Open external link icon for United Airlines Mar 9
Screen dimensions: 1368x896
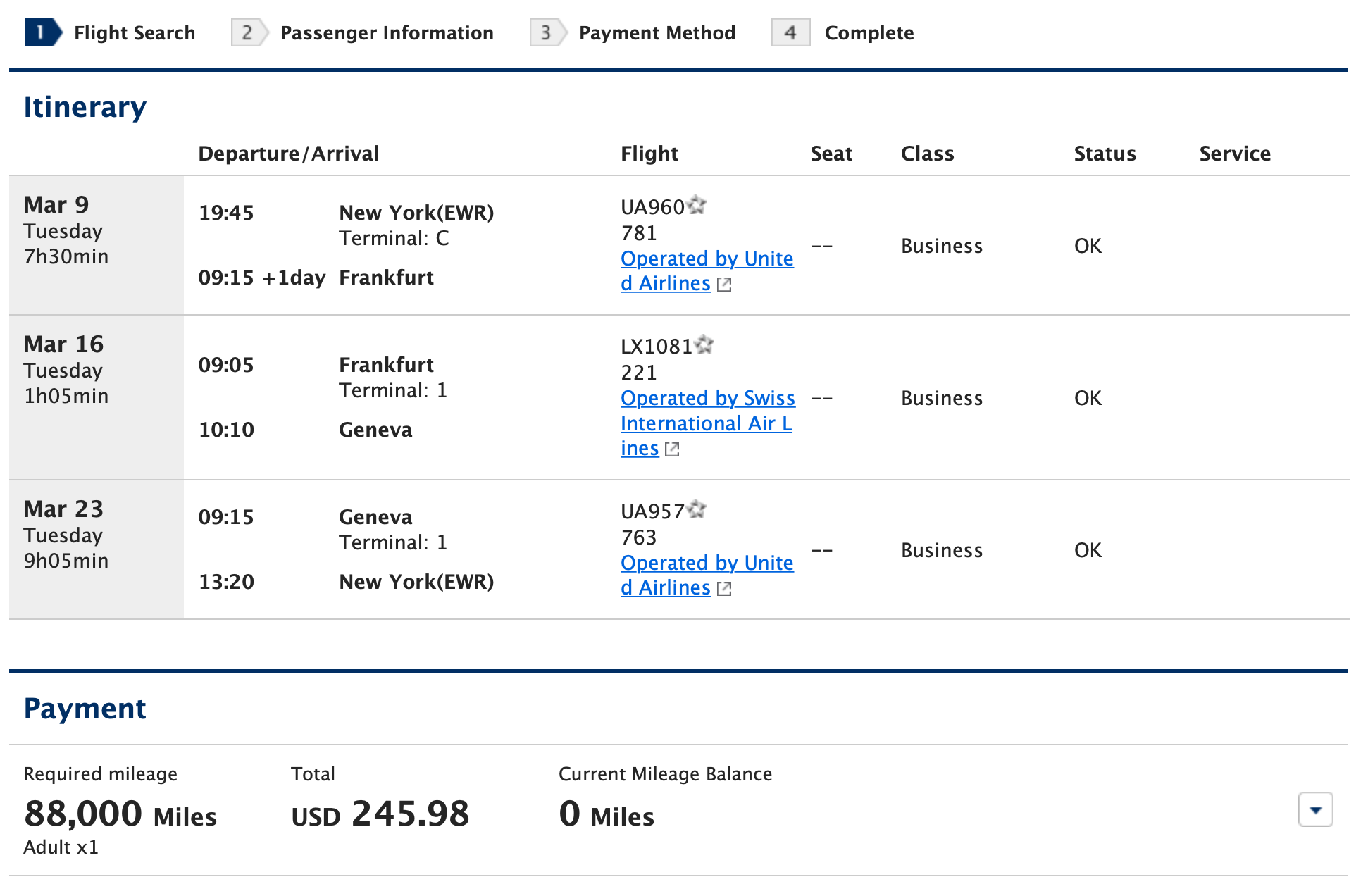(724, 284)
